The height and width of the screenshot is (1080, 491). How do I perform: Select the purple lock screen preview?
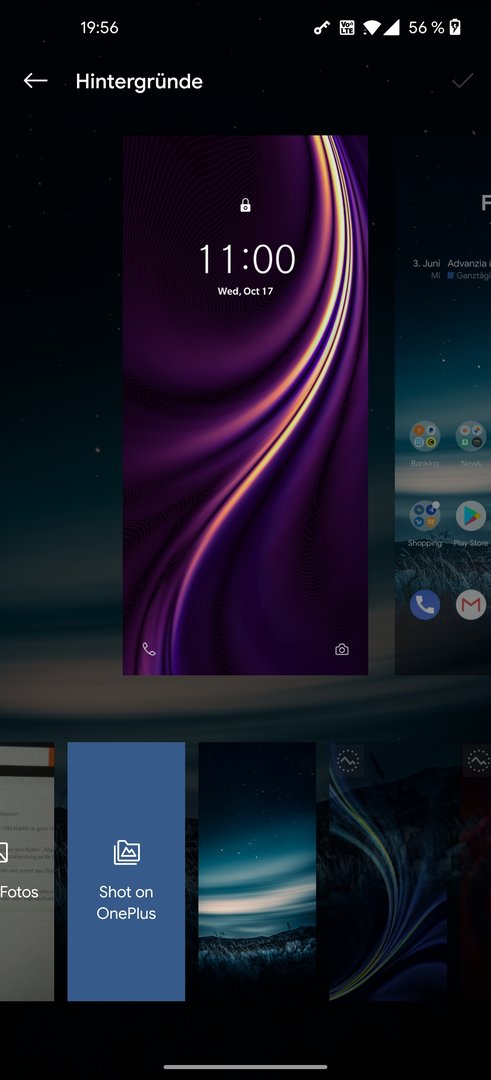245,405
